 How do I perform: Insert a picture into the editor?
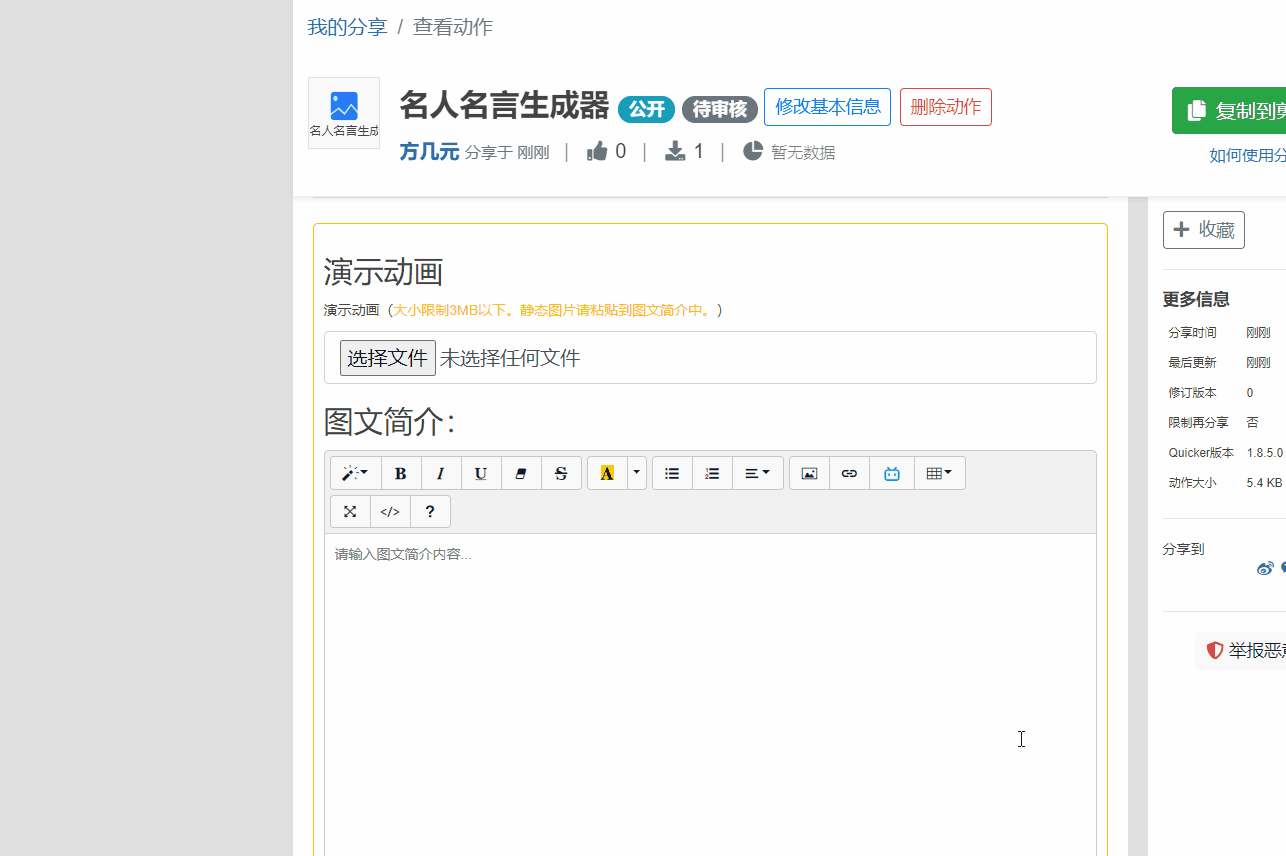coord(809,473)
